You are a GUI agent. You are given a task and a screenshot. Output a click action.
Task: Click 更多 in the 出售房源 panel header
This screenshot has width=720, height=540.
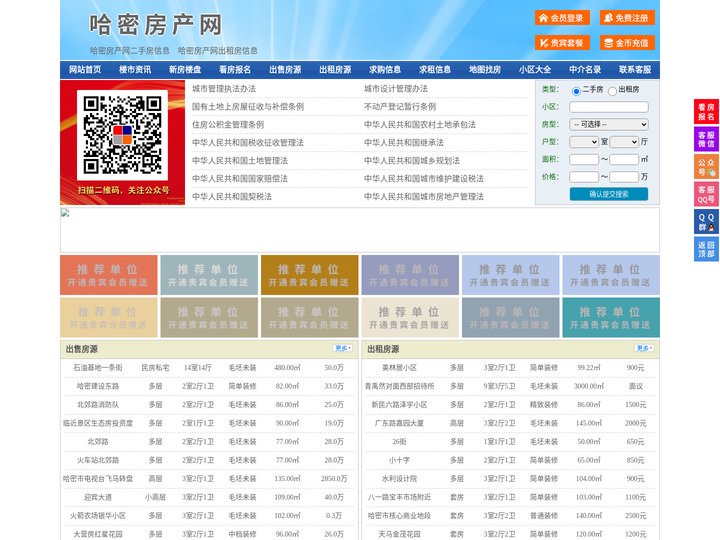point(343,348)
